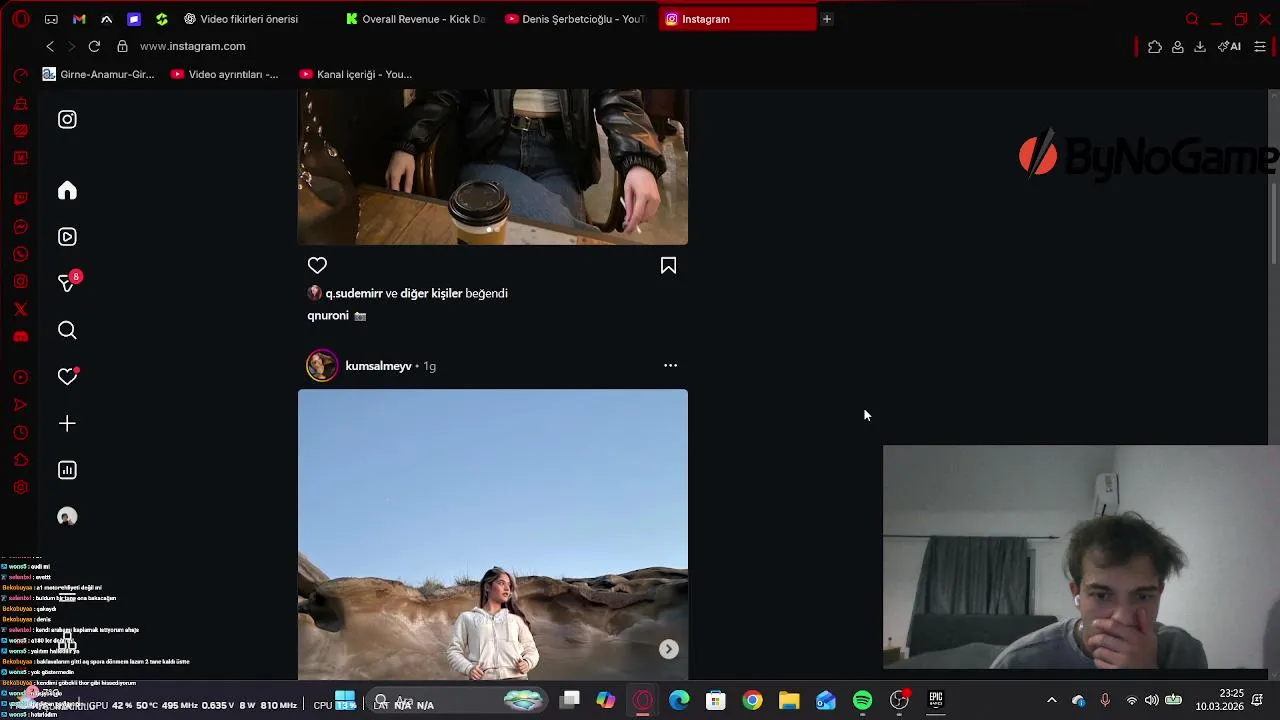Click the www.instagram.com address bar

coord(192,46)
